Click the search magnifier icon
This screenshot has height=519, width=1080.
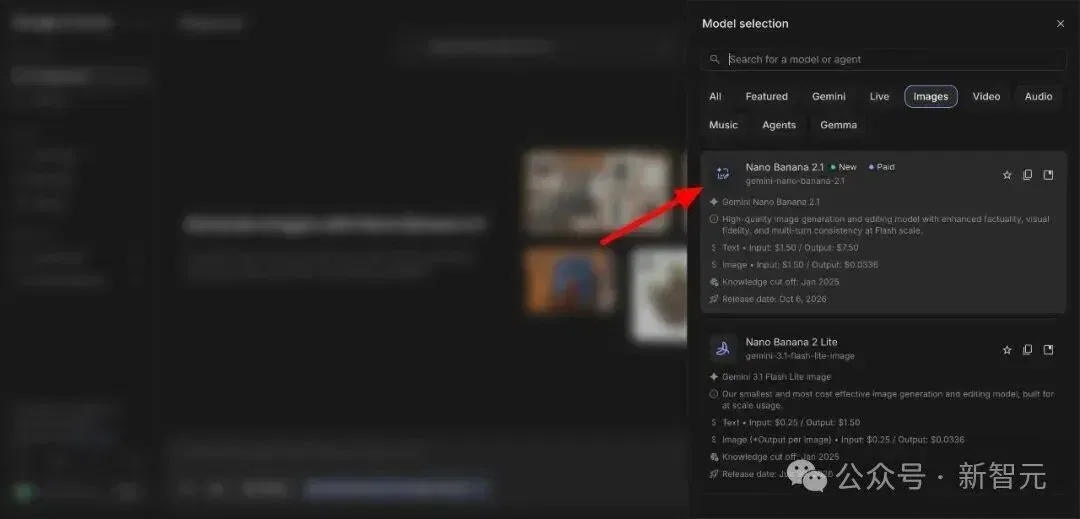point(715,59)
